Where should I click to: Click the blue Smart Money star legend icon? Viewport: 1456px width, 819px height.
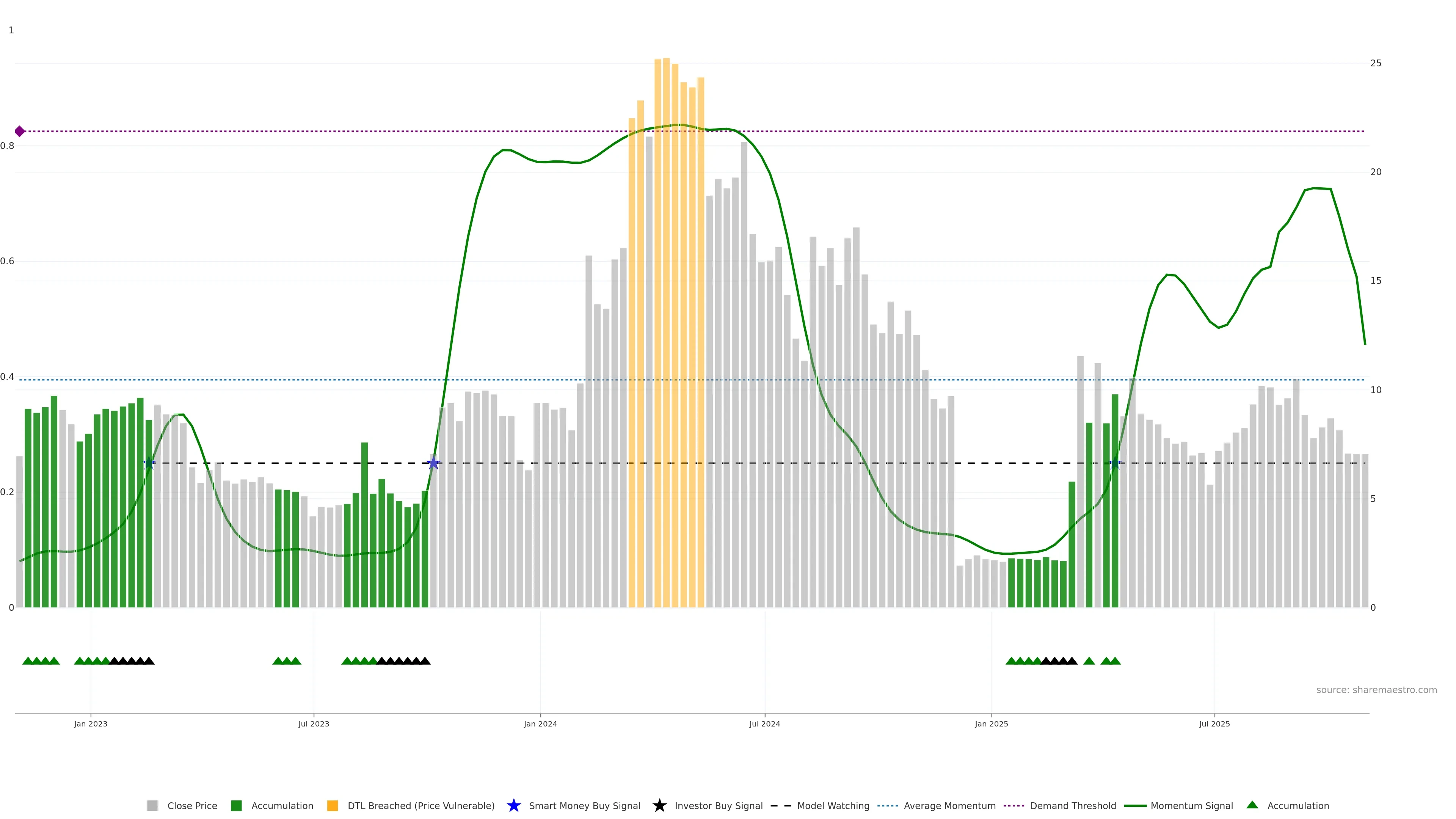tap(513, 805)
